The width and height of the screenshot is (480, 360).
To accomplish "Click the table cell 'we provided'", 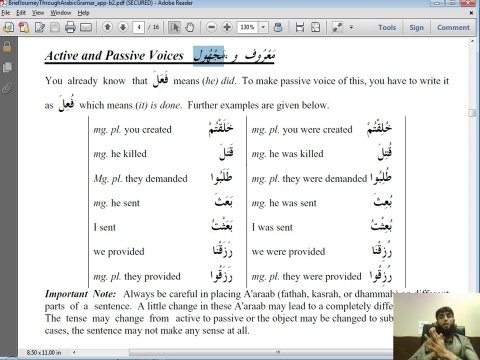I will pos(119,251).
